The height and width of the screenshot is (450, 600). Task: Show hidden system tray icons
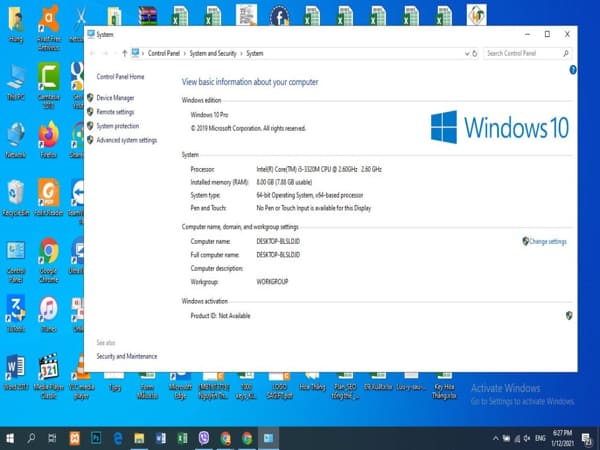click(x=494, y=438)
